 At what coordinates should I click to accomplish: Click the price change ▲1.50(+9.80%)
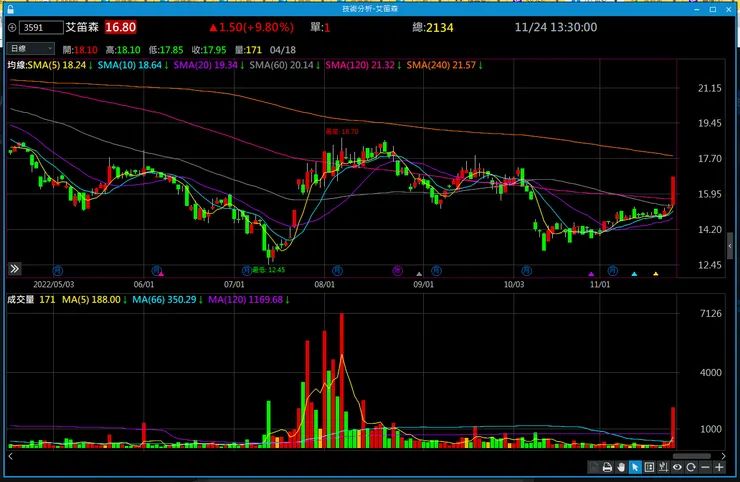(252, 27)
